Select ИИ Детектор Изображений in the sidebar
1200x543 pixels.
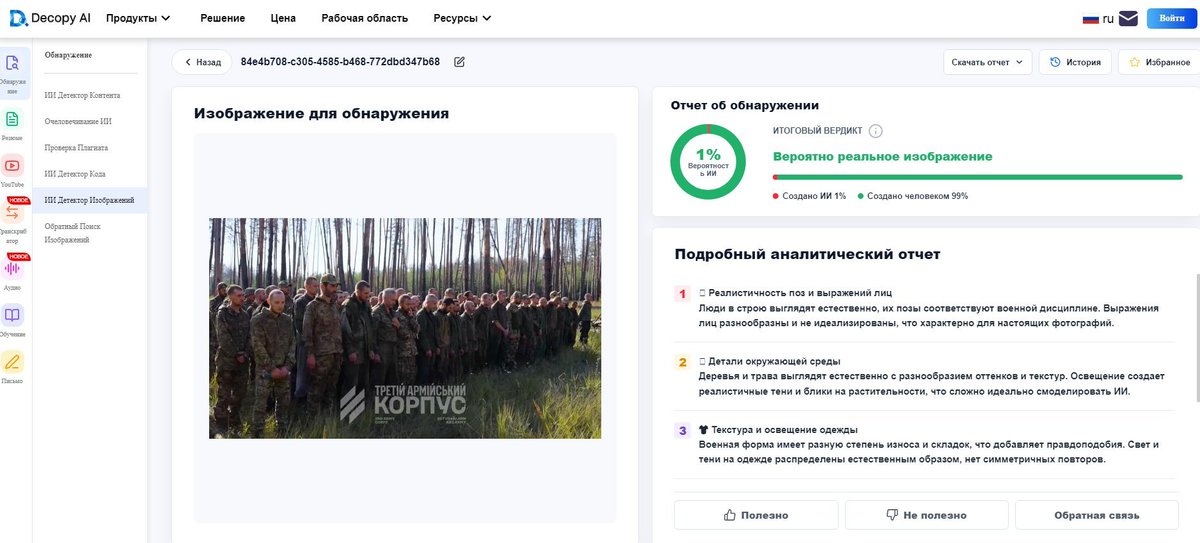89,200
